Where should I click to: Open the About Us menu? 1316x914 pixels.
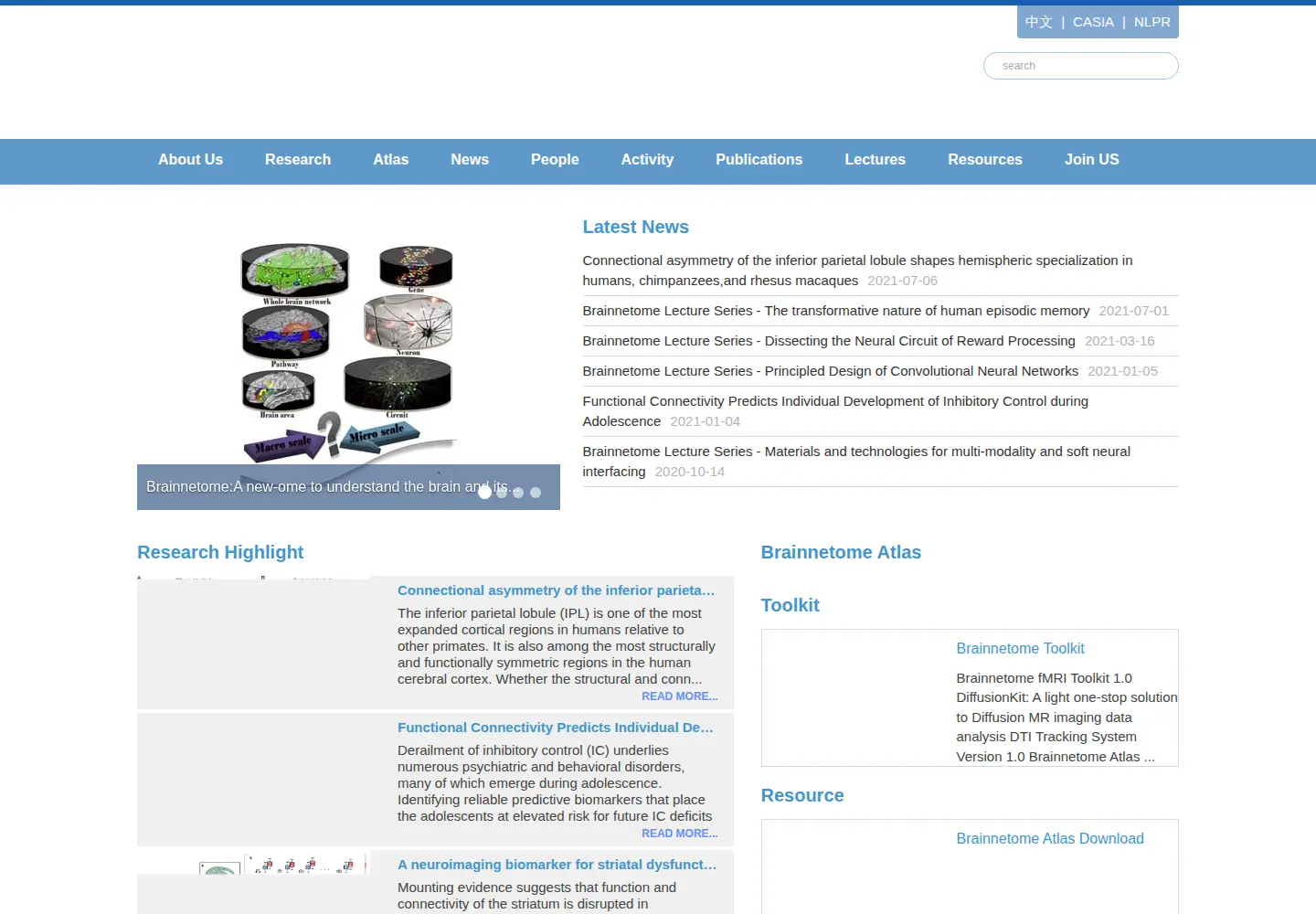tap(190, 159)
